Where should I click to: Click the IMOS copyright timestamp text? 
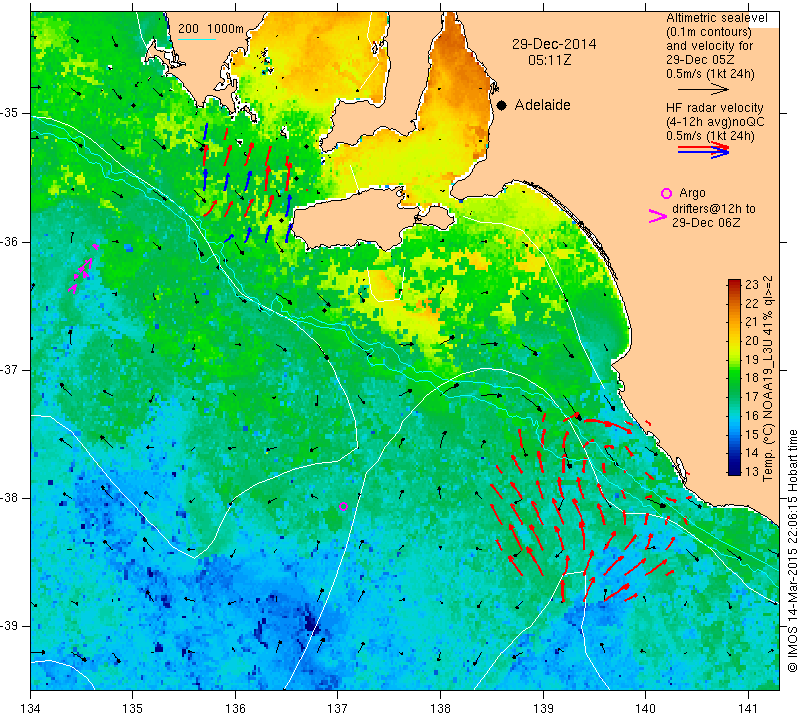(792, 551)
